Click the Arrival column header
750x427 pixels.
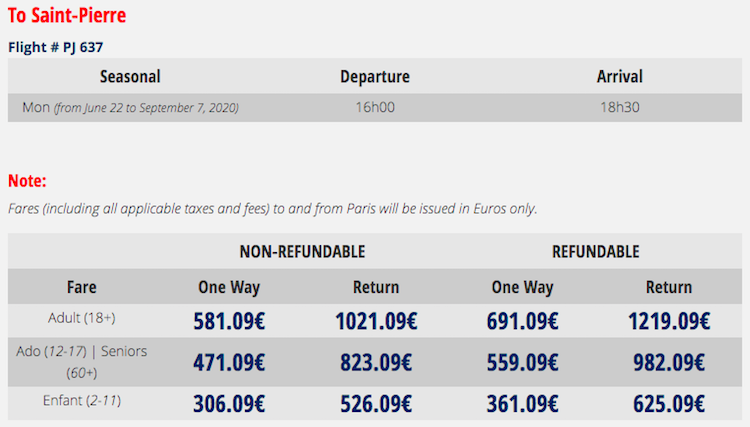coord(619,76)
